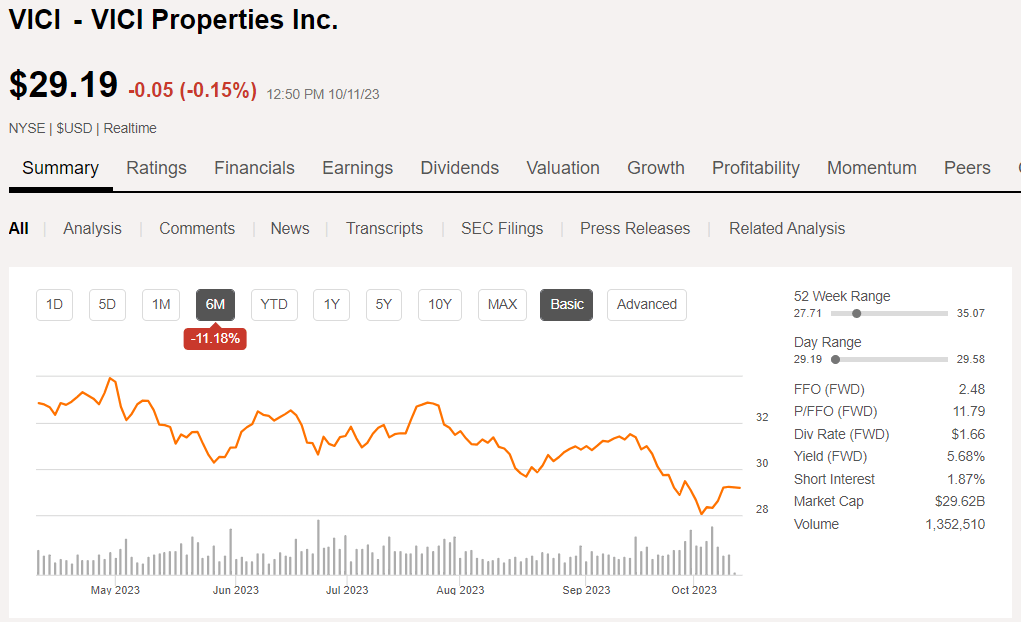Open the Momentum tab

pyautogui.click(x=871, y=168)
